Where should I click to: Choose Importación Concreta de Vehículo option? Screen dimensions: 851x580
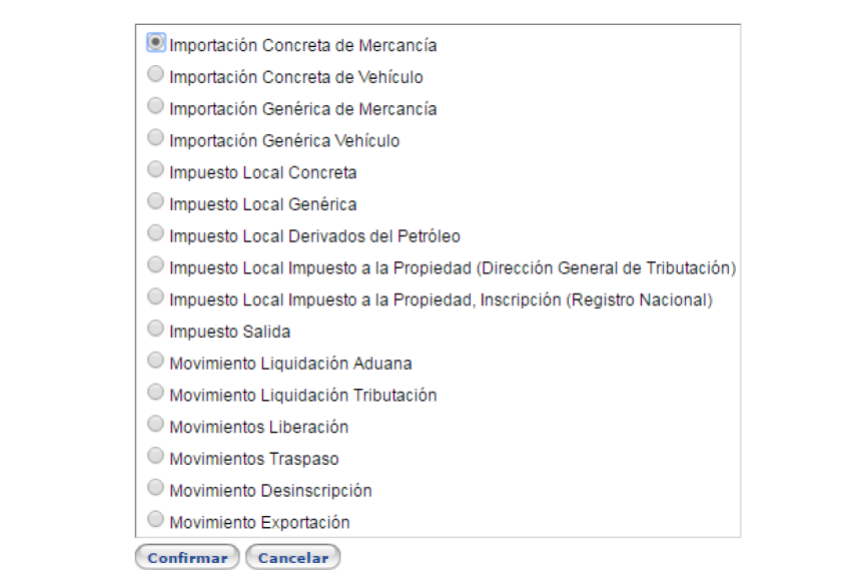tap(154, 74)
